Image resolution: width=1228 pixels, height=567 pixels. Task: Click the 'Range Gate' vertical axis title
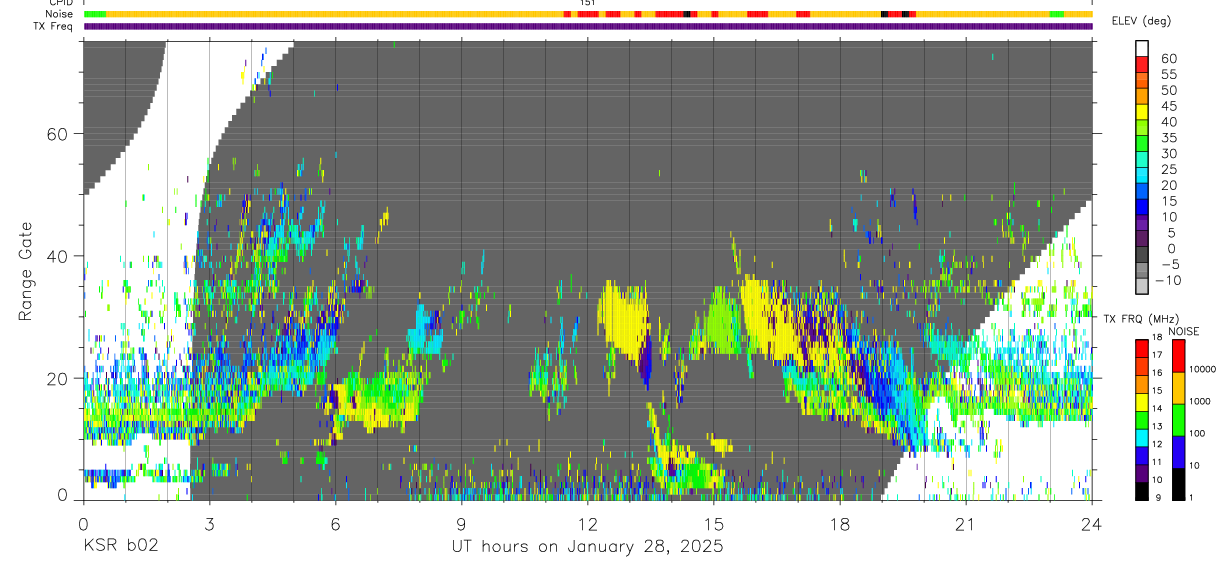(25, 270)
